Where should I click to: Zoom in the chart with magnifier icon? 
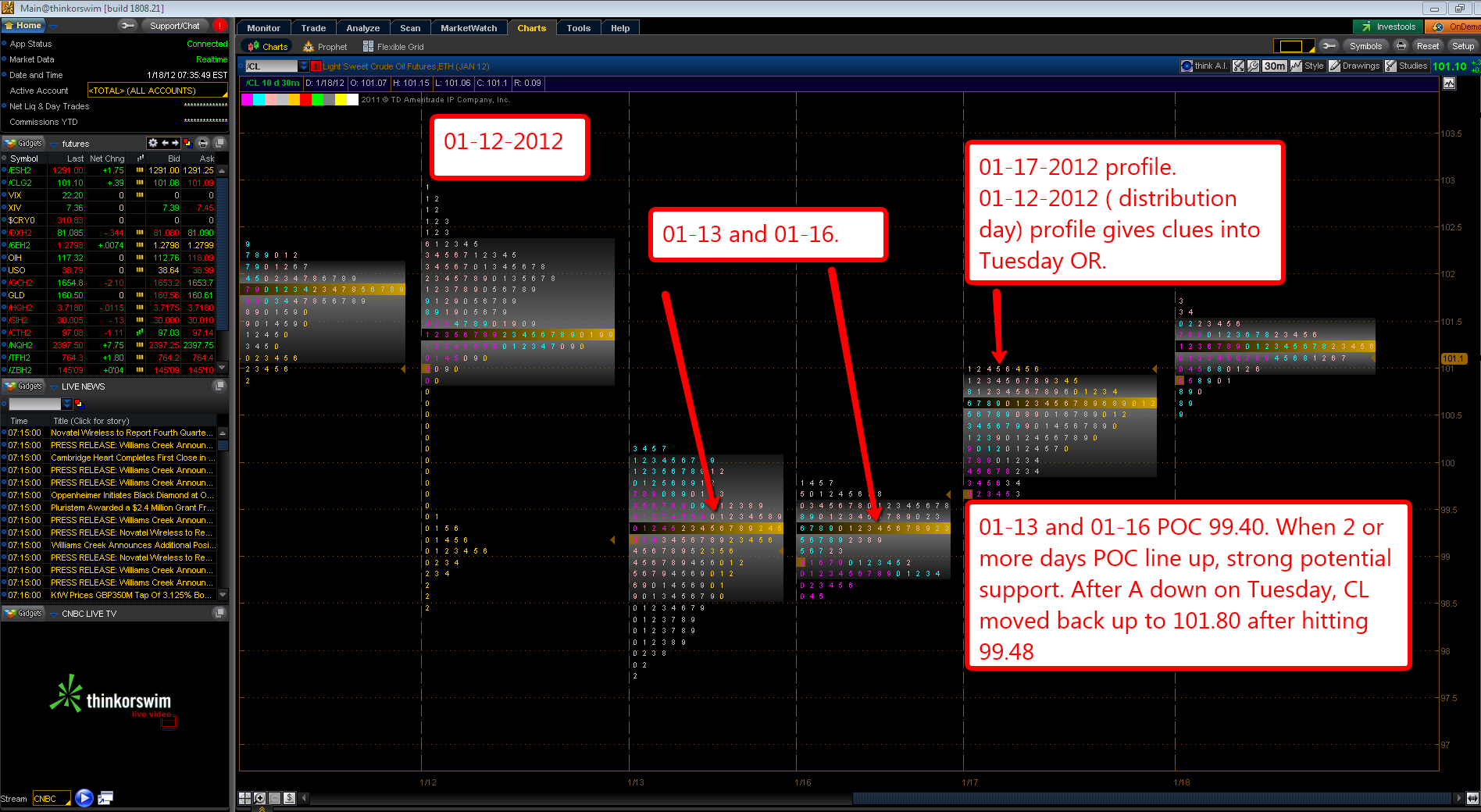[x=259, y=798]
